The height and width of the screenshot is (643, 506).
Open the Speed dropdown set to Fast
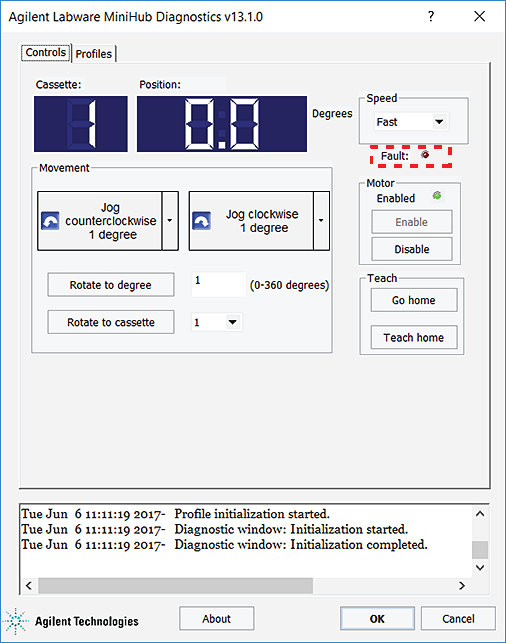point(411,122)
